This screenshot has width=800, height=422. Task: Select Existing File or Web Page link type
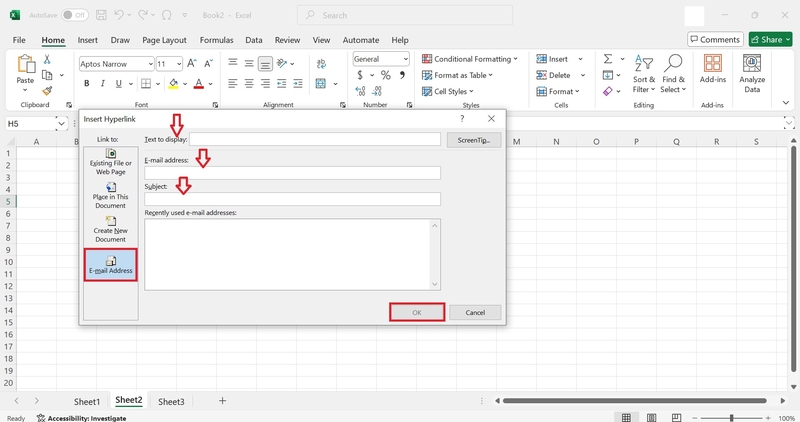[x=111, y=162]
